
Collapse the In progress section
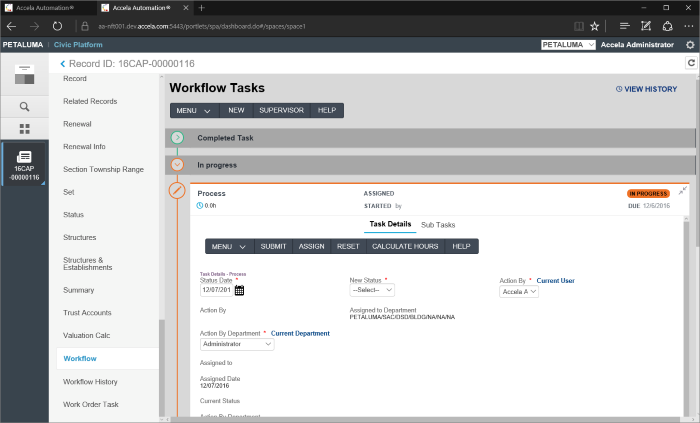click(x=177, y=164)
